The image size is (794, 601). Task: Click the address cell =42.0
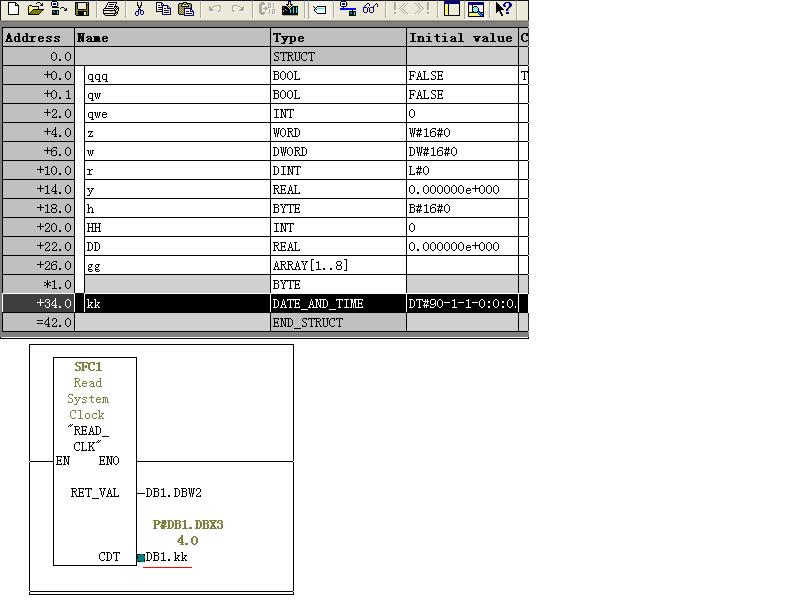pyautogui.click(x=38, y=323)
